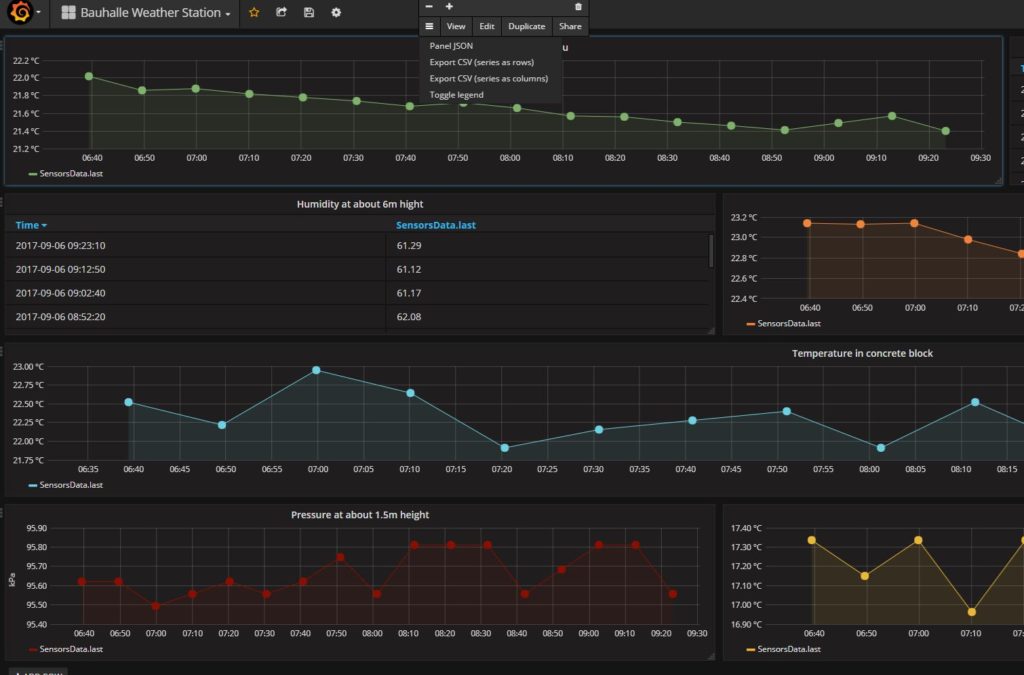Toggle orange SensorsData.last legend entry

(788, 323)
